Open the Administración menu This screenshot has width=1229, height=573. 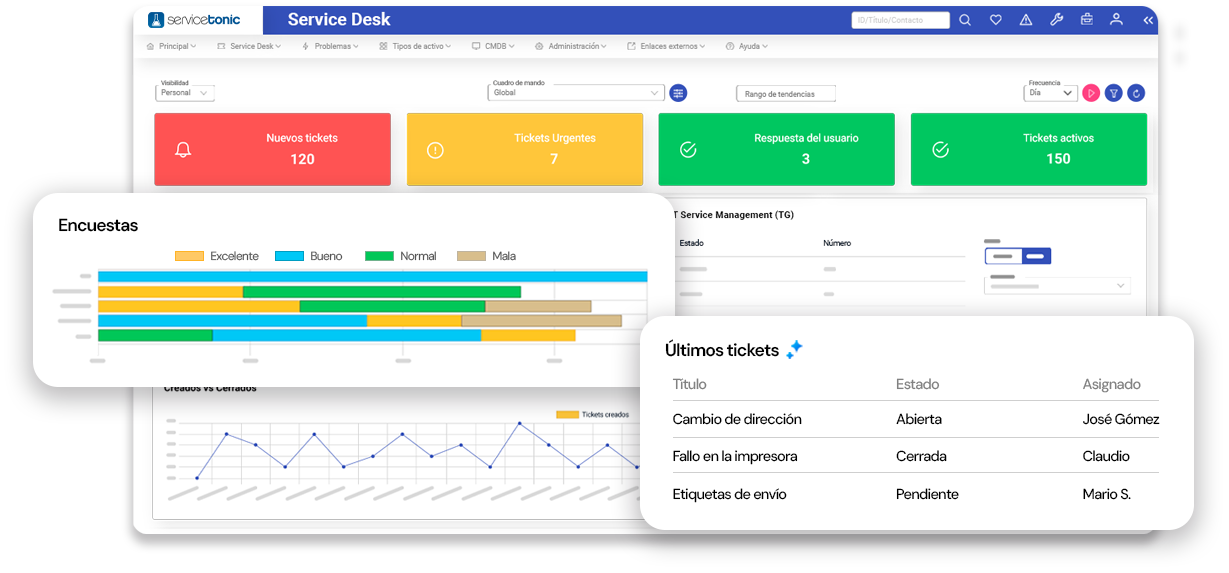click(573, 46)
